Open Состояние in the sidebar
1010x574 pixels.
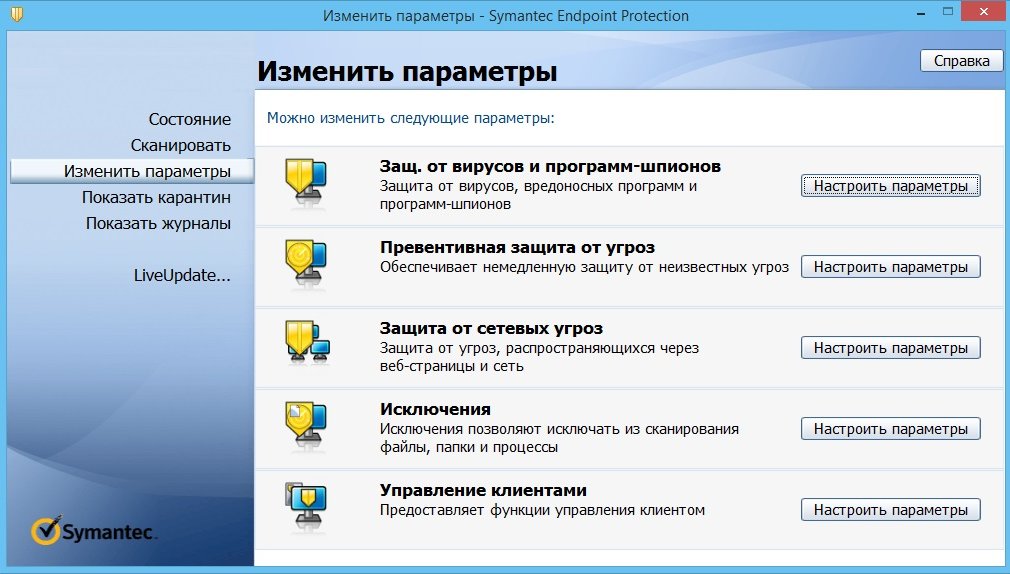tap(189, 119)
